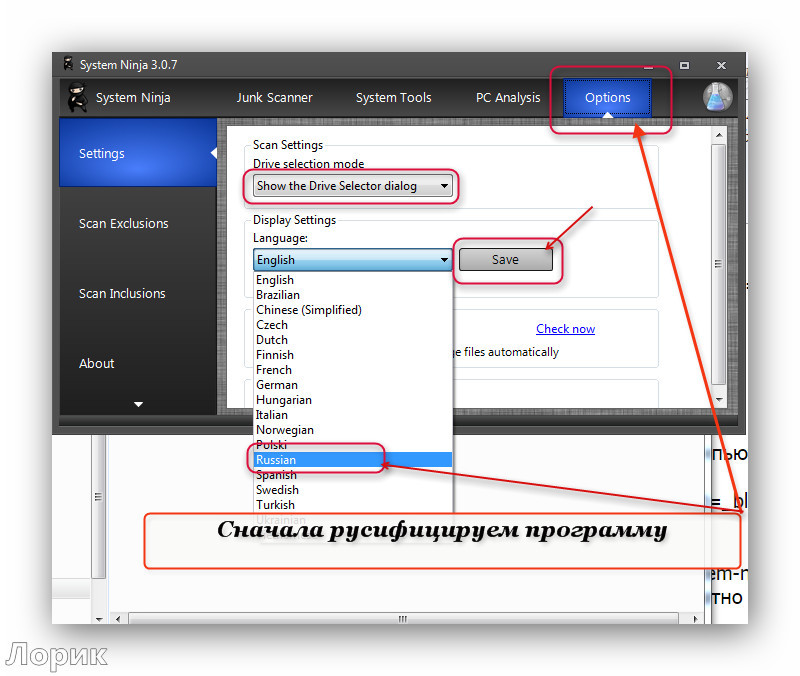
Task: Click background window horizontal scrollbar thumb
Action: click(403, 619)
